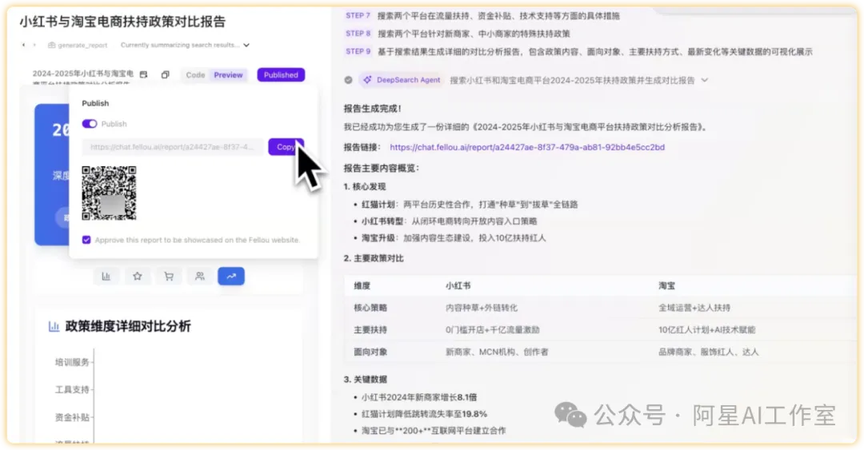The height and width of the screenshot is (450, 864).
Task: Click table cell 品牌商家、服饰红人、达人
Action: (709, 352)
